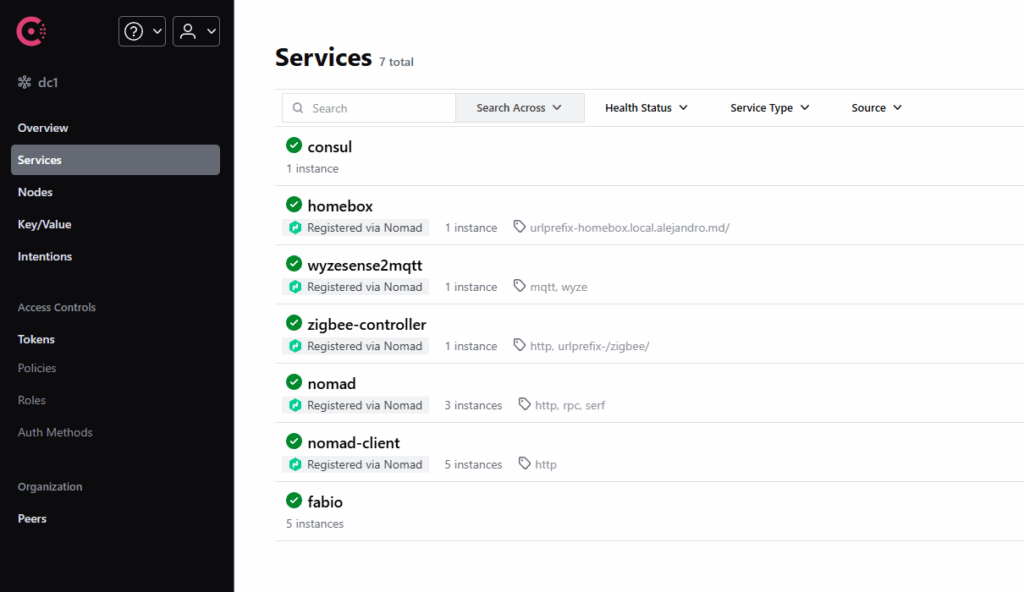
Task: Click the green health check beside consul
Action: (x=294, y=146)
